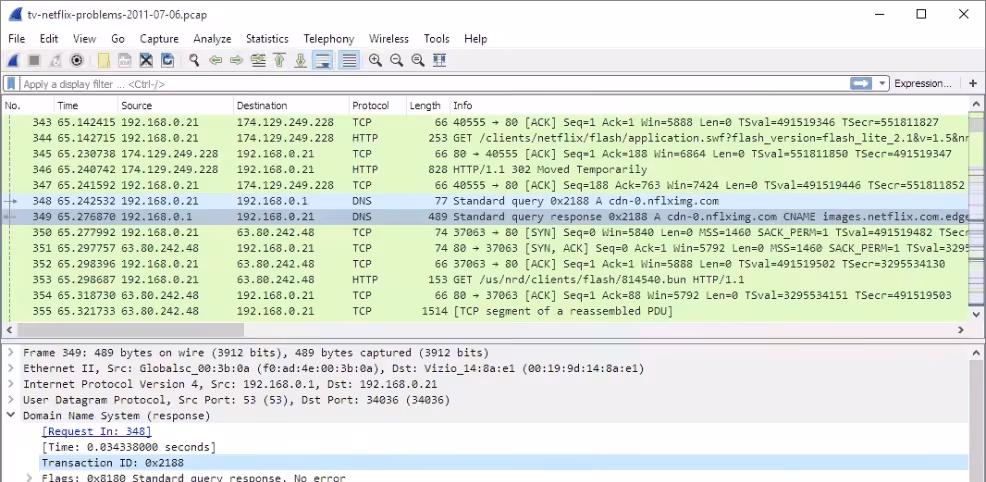This screenshot has height=482, width=986.
Task: Reload this capture file icon
Action: [167, 60]
